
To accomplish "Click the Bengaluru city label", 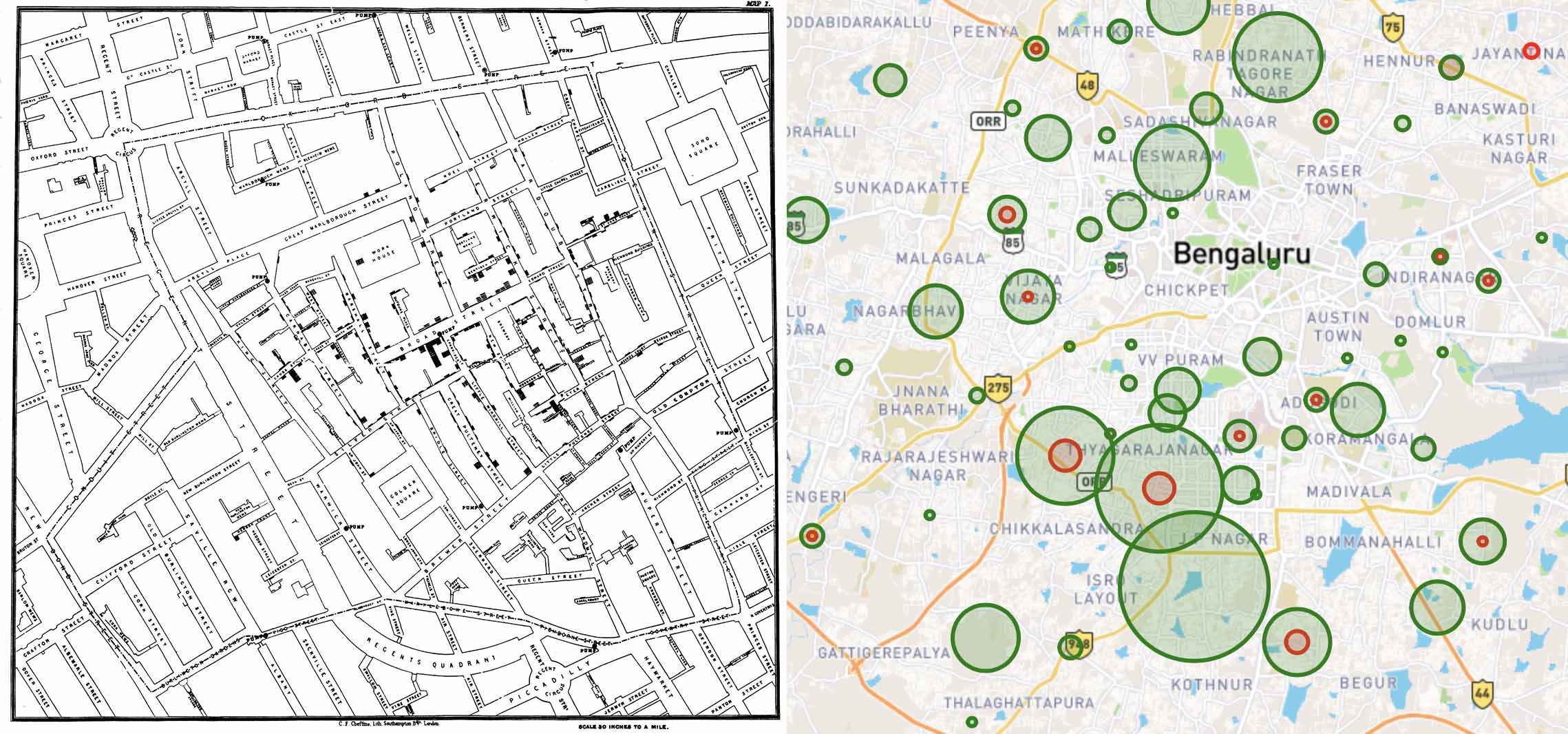I will pos(1242,254).
